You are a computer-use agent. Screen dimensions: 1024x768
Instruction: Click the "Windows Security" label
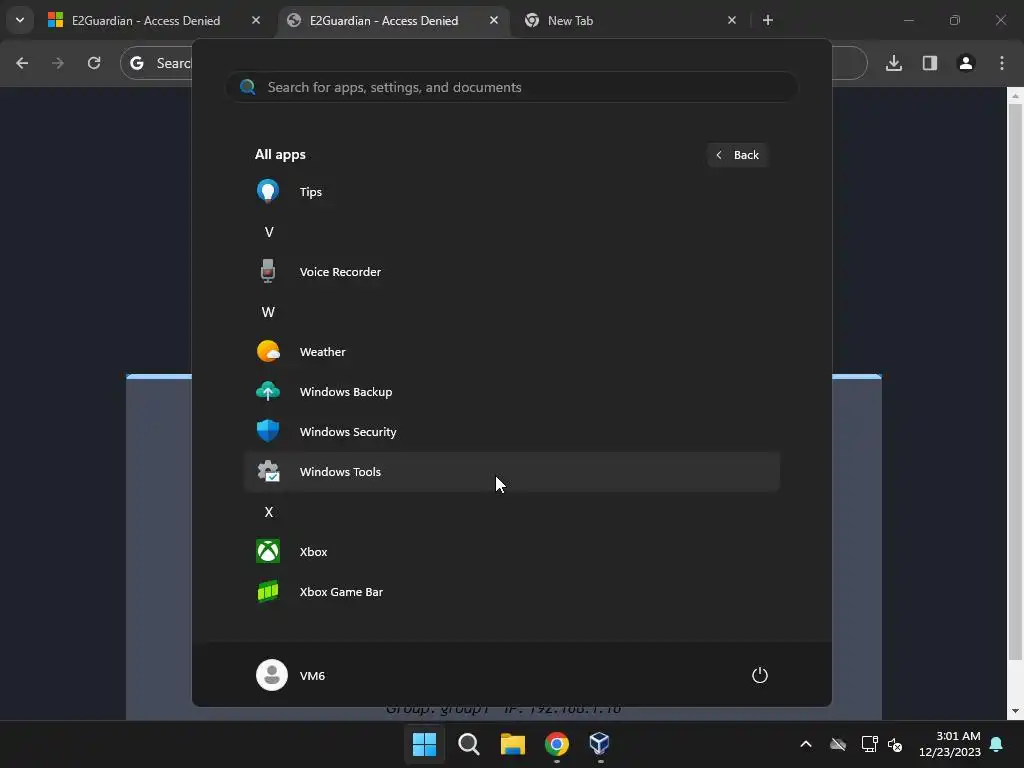click(348, 432)
